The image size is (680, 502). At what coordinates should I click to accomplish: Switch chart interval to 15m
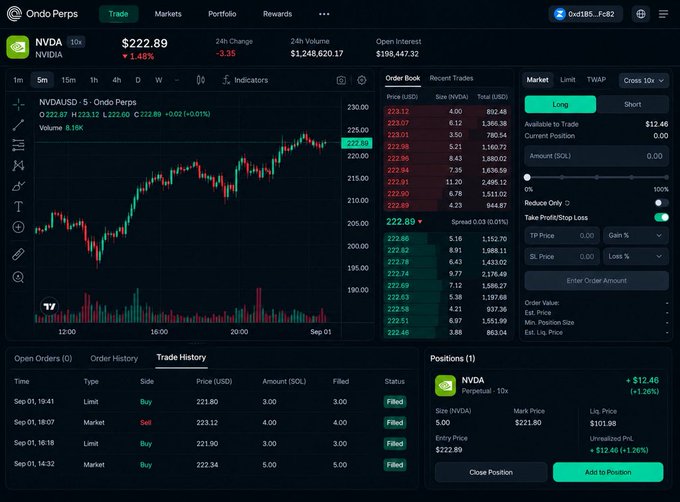coord(69,80)
